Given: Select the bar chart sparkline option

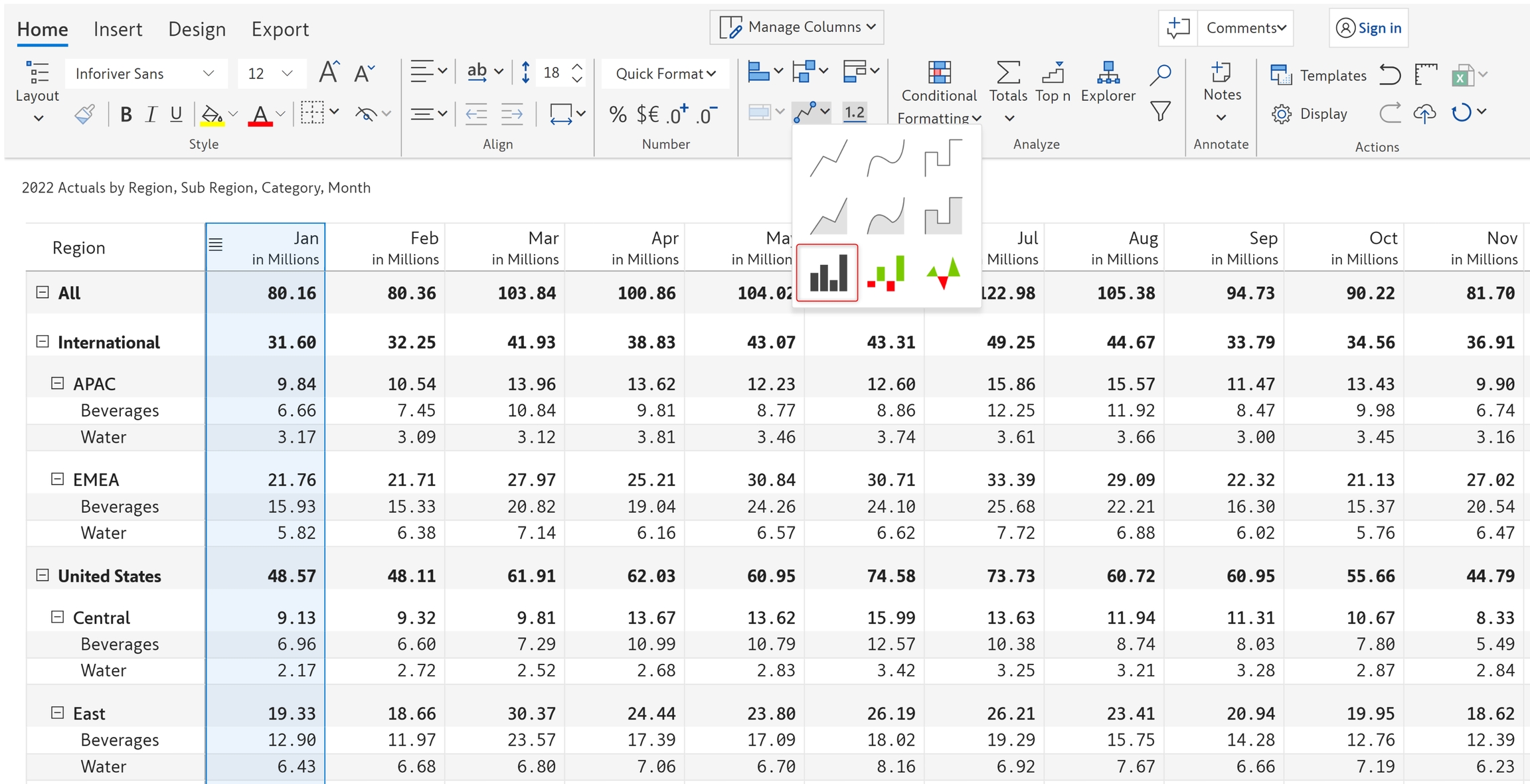Looking at the screenshot, I should tap(827, 273).
